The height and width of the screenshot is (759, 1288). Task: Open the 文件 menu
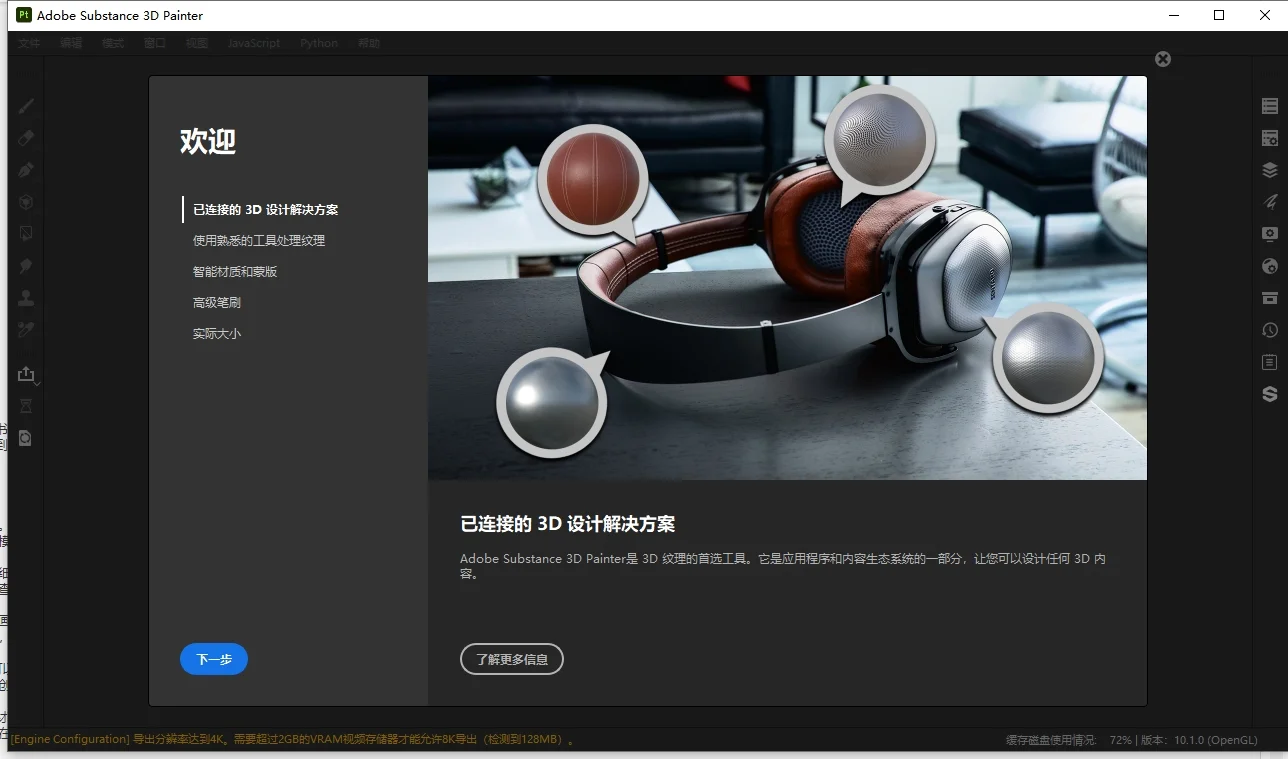coord(29,43)
